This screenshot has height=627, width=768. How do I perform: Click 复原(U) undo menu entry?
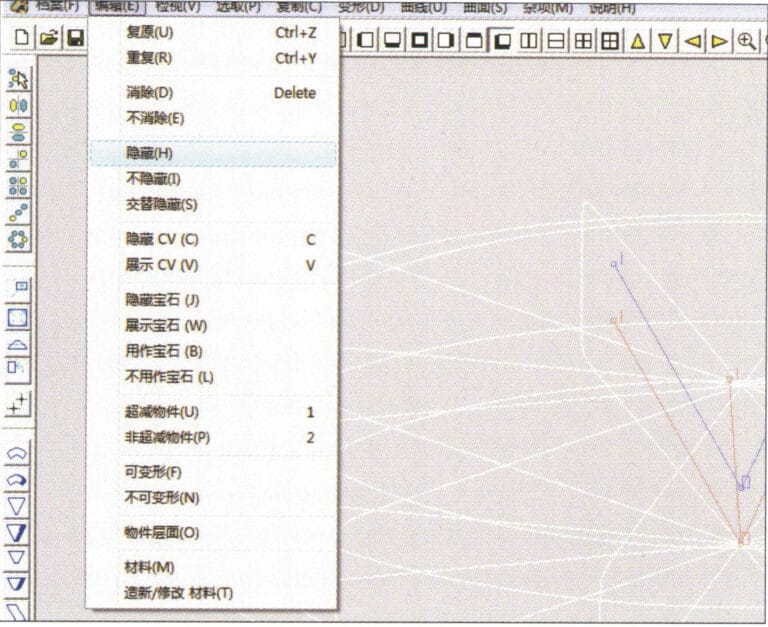point(213,33)
